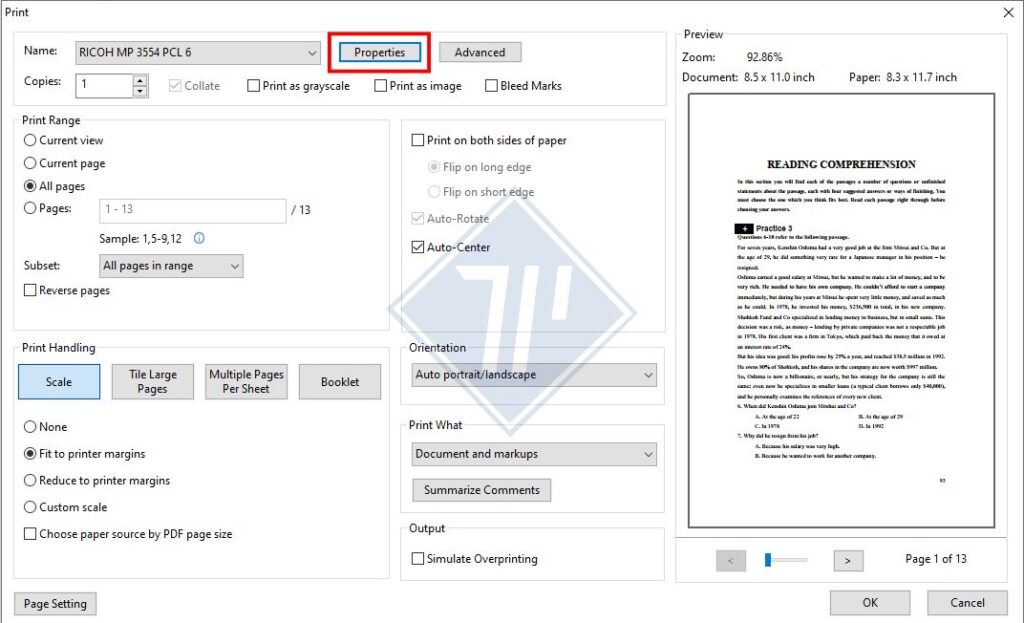Enable Print as grayscale
The height and width of the screenshot is (623, 1024).
[x=254, y=86]
